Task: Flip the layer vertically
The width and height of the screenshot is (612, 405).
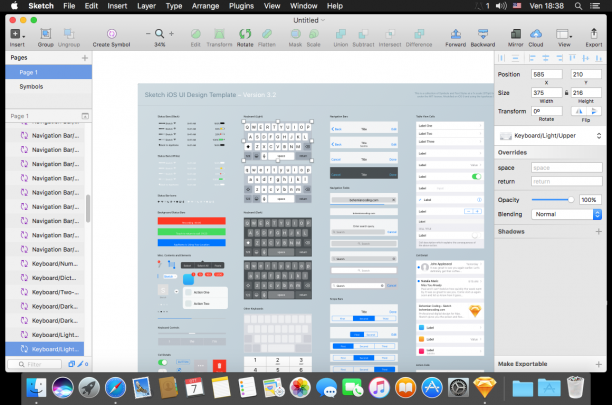Action: 594,111
